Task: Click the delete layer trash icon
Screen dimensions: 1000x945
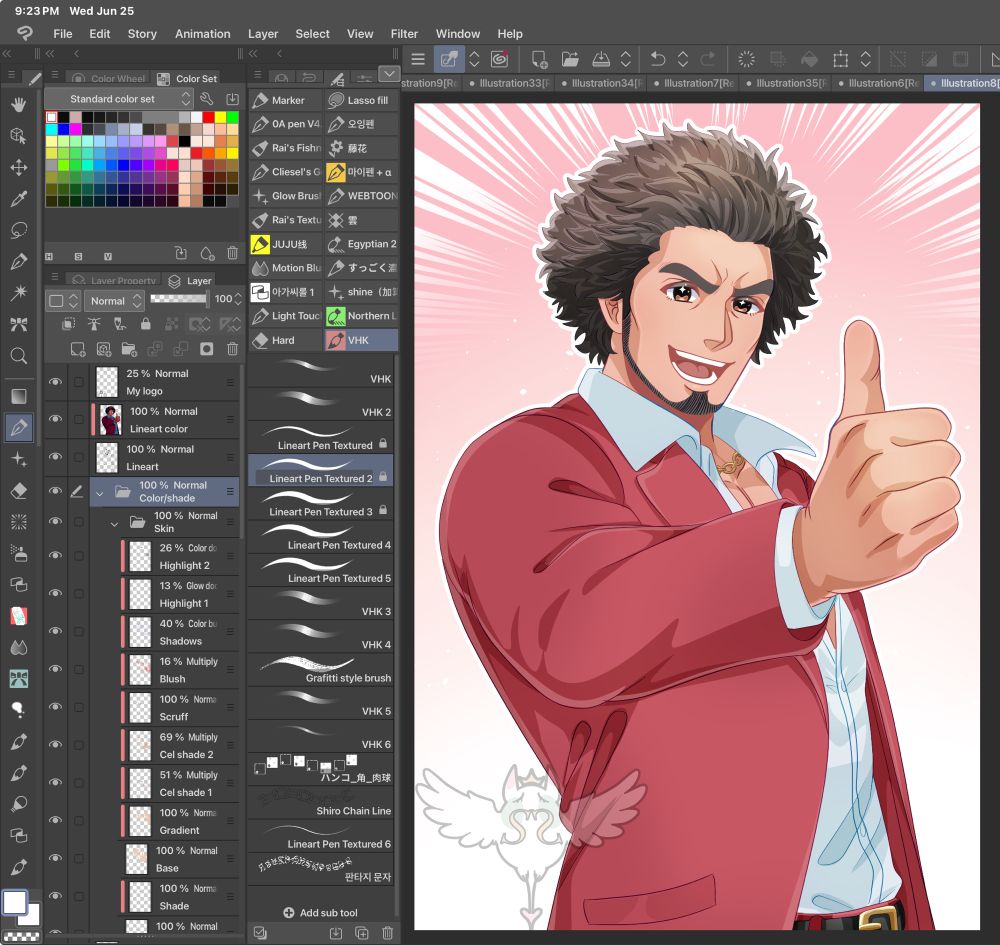Action: click(232, 349)
